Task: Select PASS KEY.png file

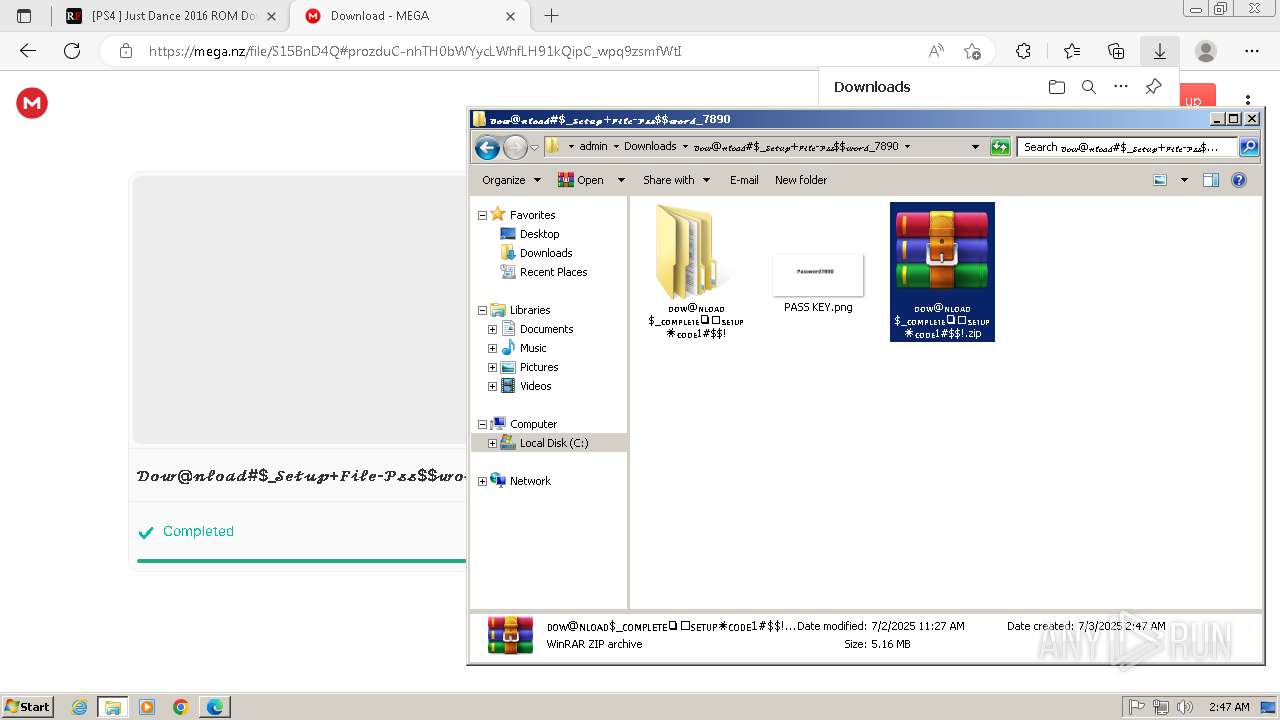Action: point(818,284)
